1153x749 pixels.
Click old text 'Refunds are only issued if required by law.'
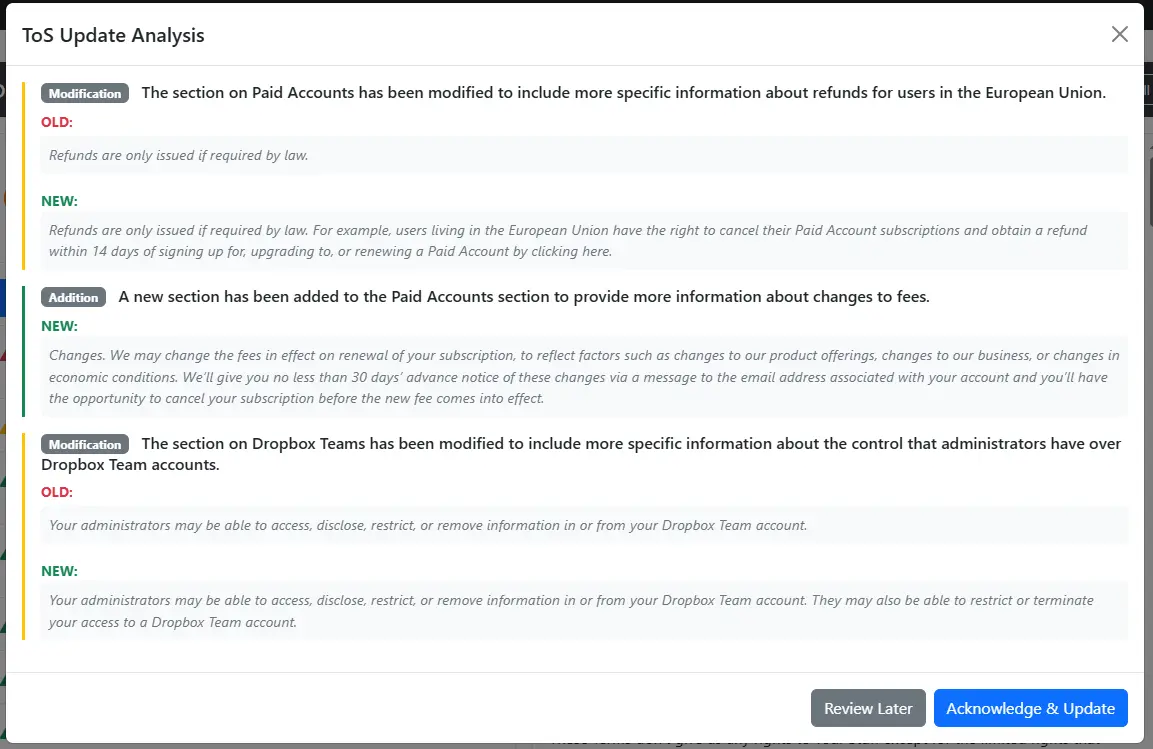click(179, 155)
